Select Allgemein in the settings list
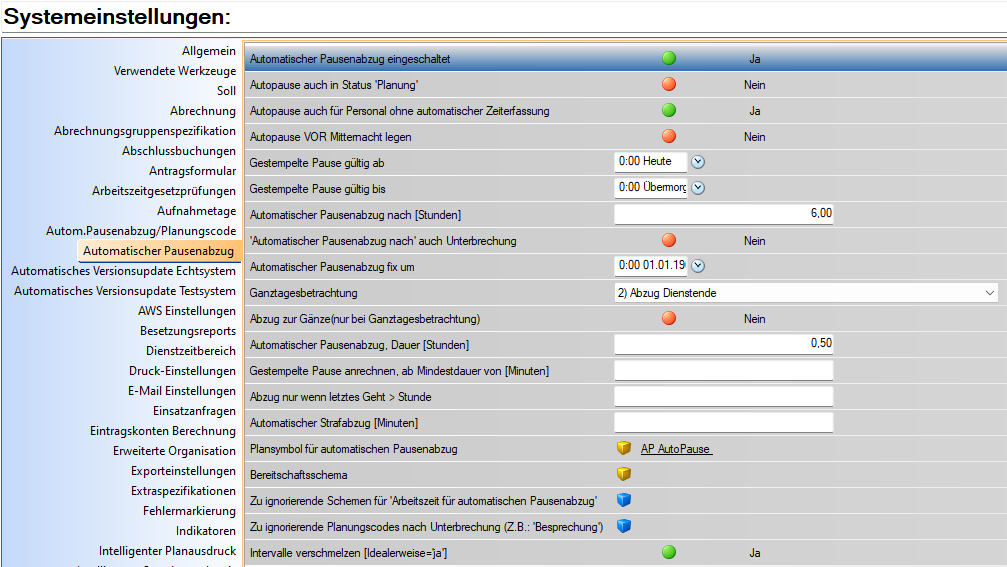The image size is (1007, 567). pyautogui.click(x=208, y=51)
